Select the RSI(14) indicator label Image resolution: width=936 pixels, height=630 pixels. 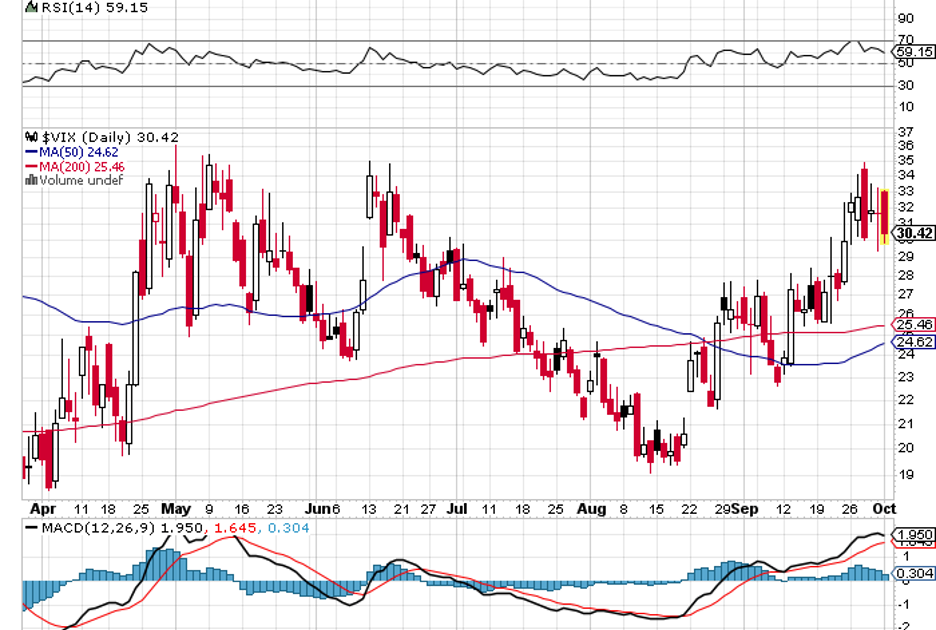coord(65,8)
